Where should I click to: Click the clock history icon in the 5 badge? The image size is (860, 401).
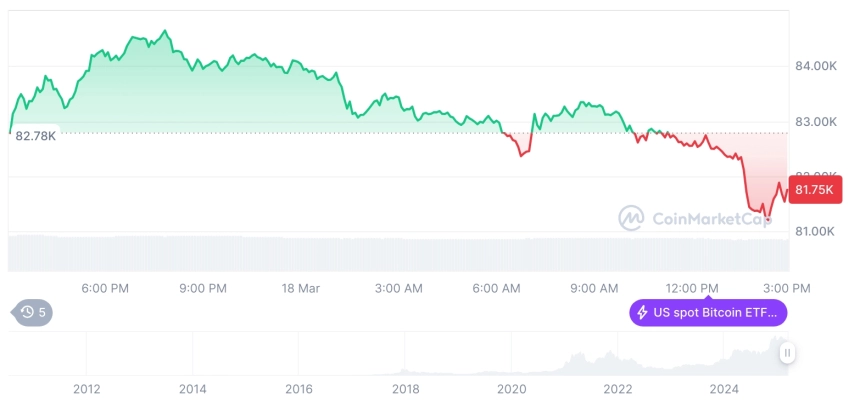pyautogui.click(x=27, y=313)
